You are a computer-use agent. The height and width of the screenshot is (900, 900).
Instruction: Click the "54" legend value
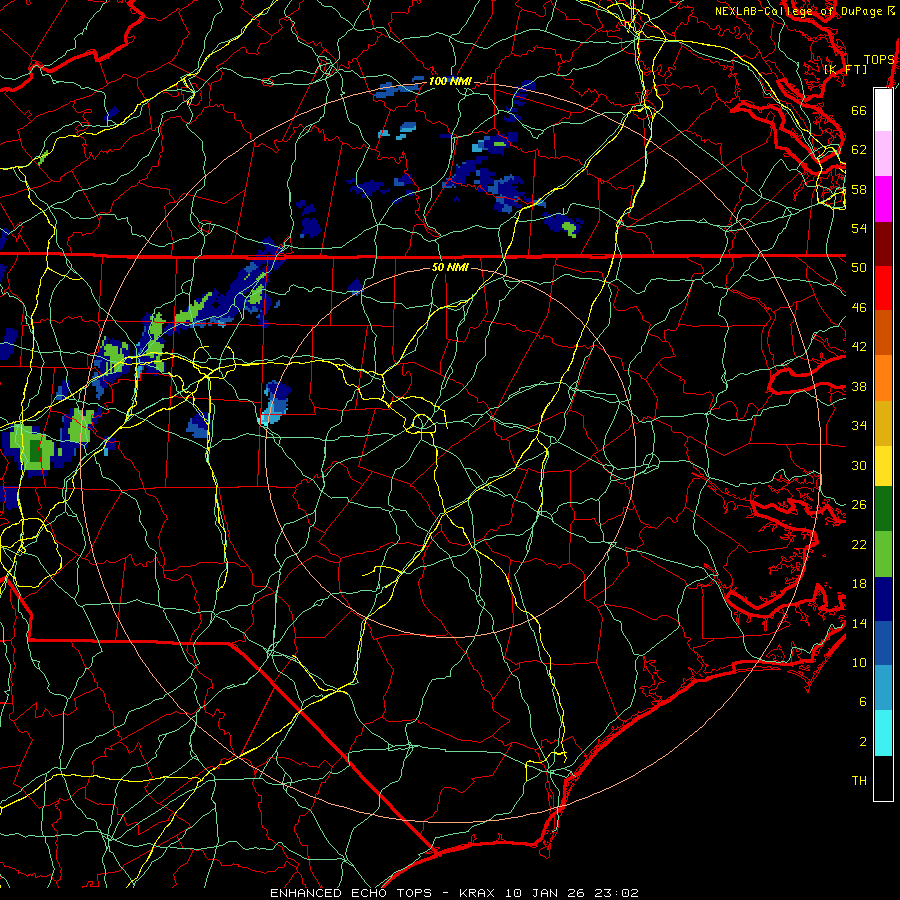[859, 228]
